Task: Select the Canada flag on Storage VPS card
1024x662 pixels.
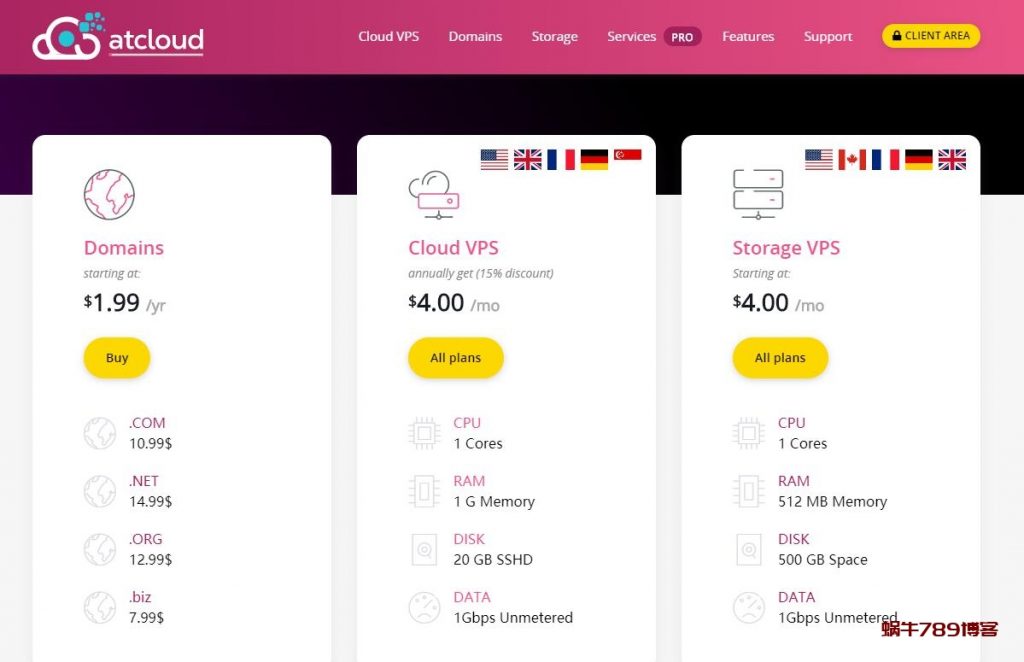Action: 851,158
